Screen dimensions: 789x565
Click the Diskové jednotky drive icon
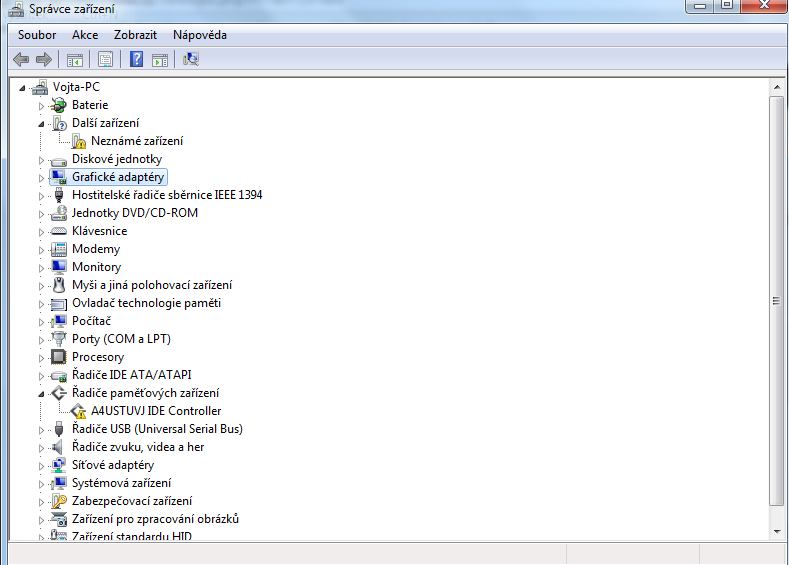coord(59,160)
